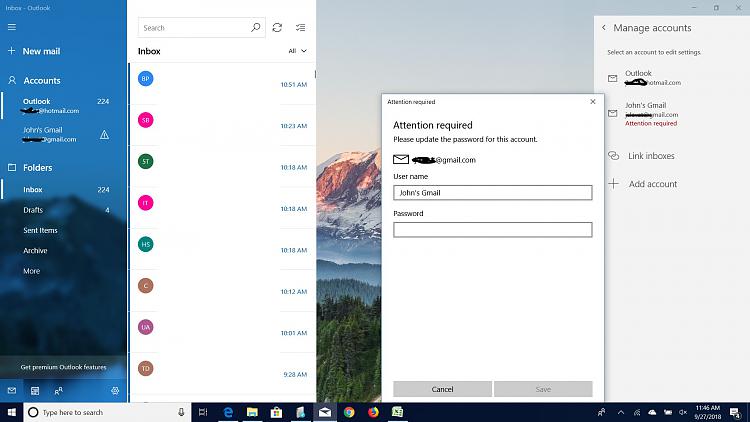Image resolution: width=750 pixels, height=422 pixels.
Task: Open People icon at bottom of sidebar
Action: click(58, 391)
